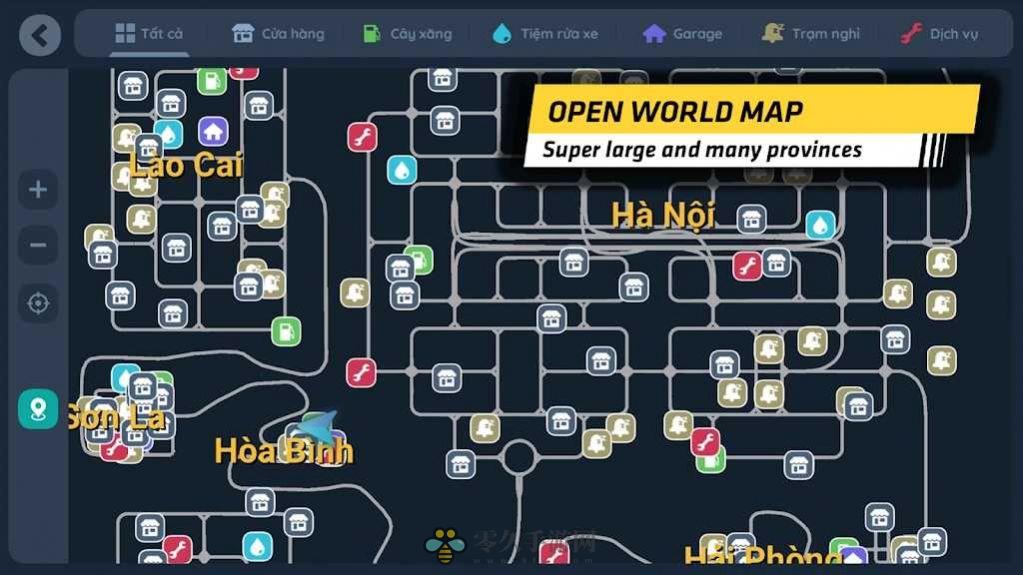Select the green gas station below Lào Cai grid
This screenshot has width=1023, height=575.
(x=286, y=331)
